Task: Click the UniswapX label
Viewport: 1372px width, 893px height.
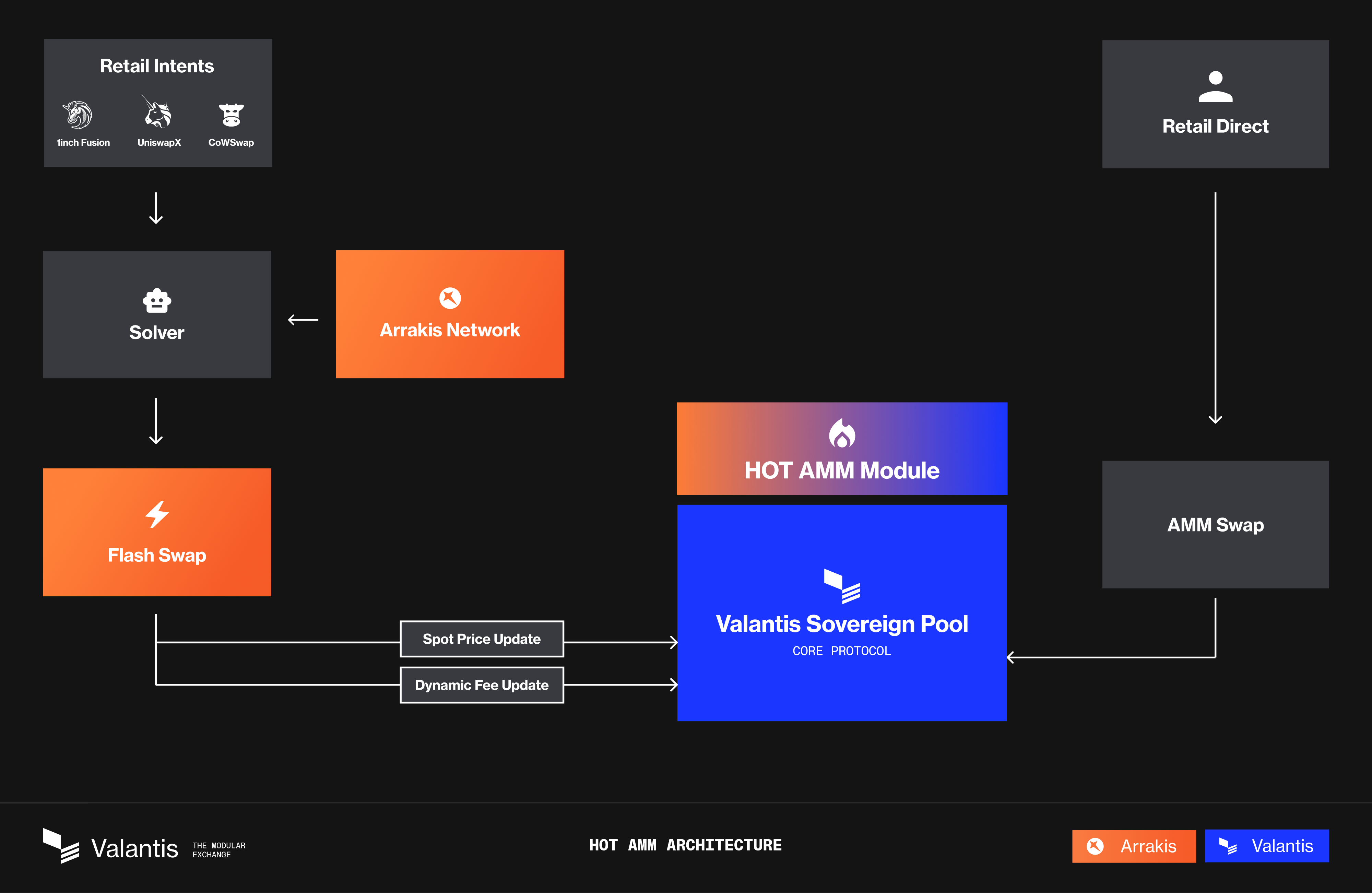Action: 159,142
